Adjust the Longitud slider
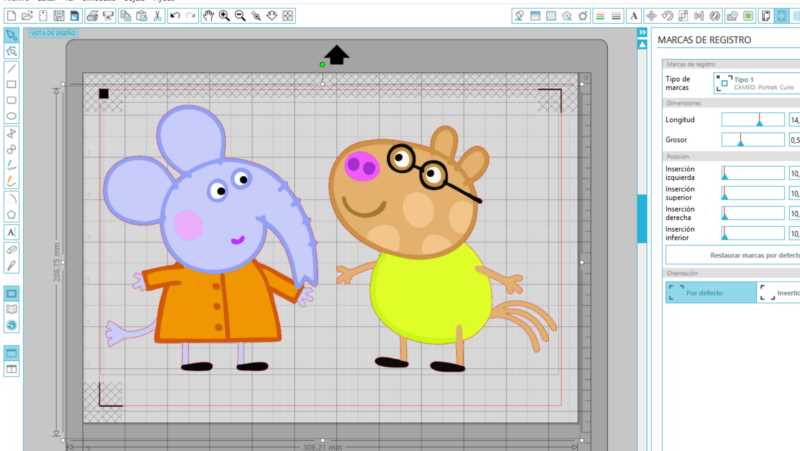 (x=753, y=120)
